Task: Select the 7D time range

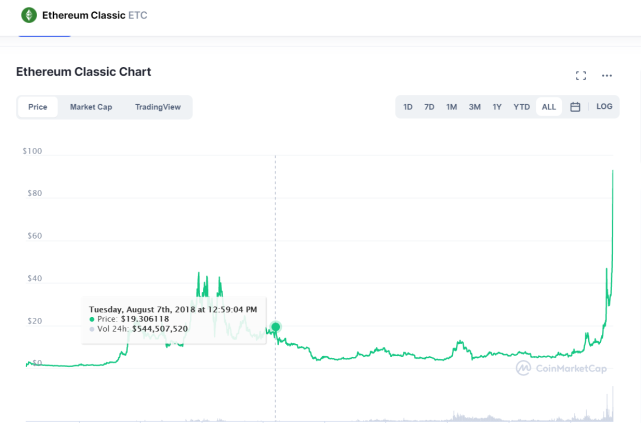Action: tap(429, 107)
